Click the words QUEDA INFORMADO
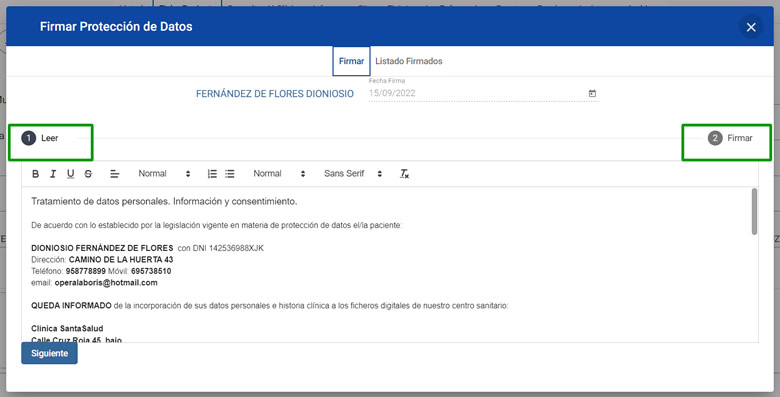This screenshot has width=780, height=397. click(71, 305)
